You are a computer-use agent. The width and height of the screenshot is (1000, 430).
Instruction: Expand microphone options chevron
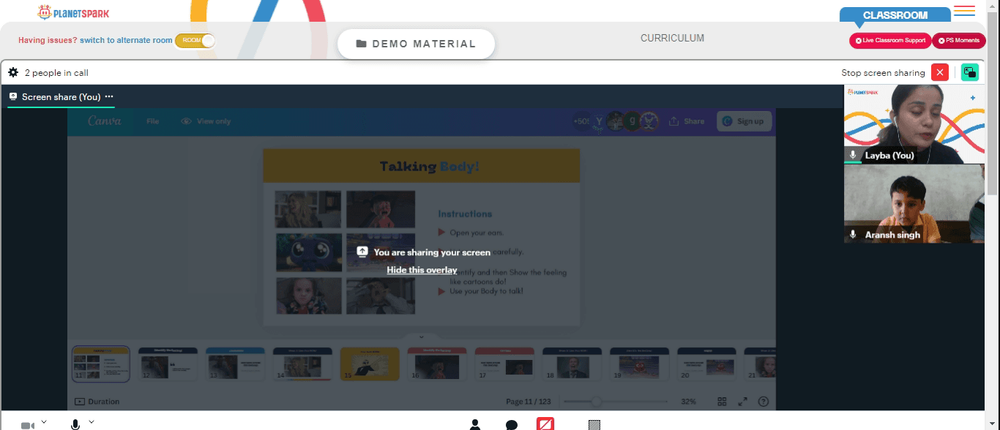(91, 422)
